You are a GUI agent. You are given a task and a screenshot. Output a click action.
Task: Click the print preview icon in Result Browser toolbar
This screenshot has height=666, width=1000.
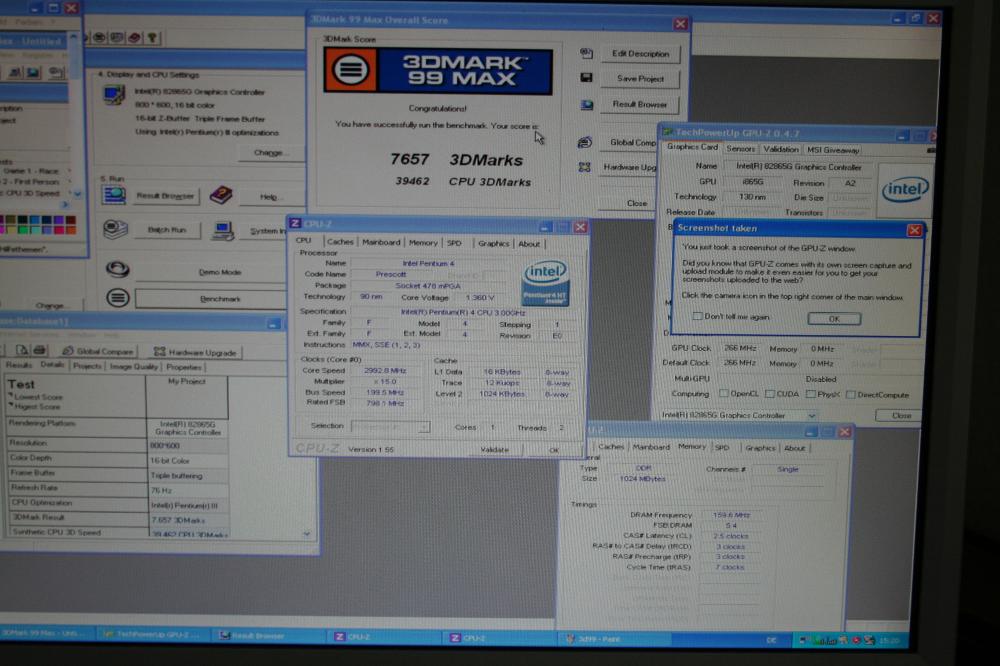coord(22,350)
